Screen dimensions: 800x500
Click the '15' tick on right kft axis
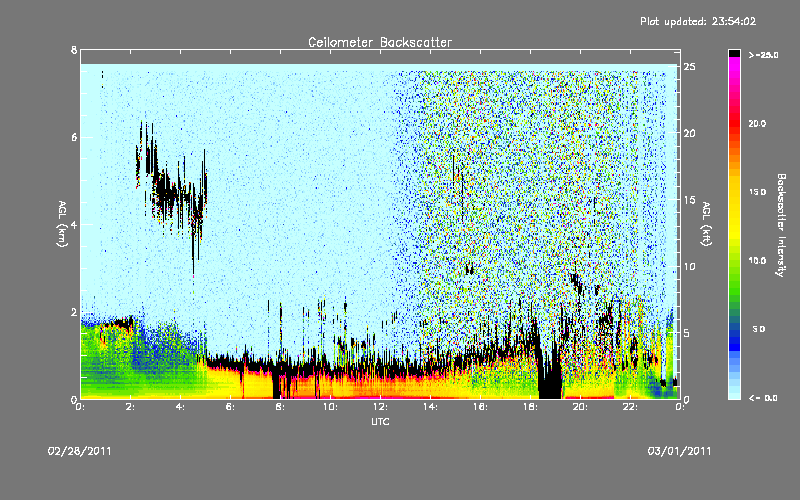tap(689, 200)
